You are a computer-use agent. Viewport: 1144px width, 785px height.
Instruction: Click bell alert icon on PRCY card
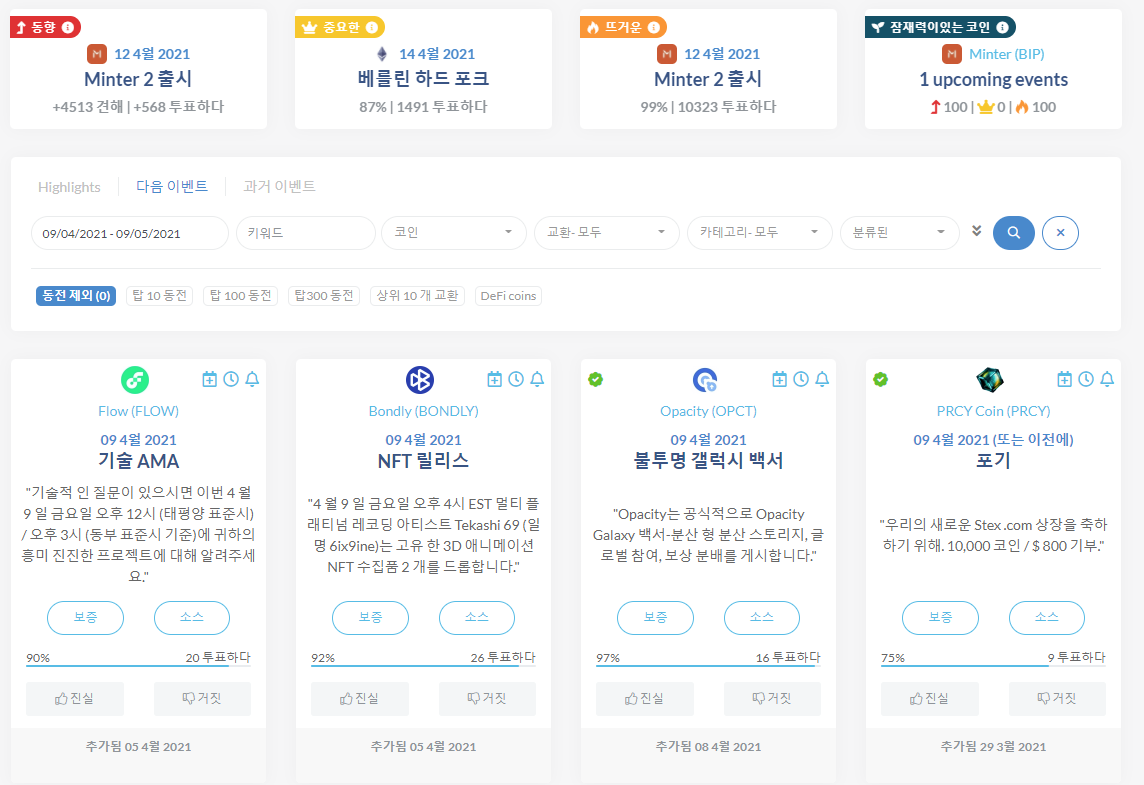[x=1107, y=379]
